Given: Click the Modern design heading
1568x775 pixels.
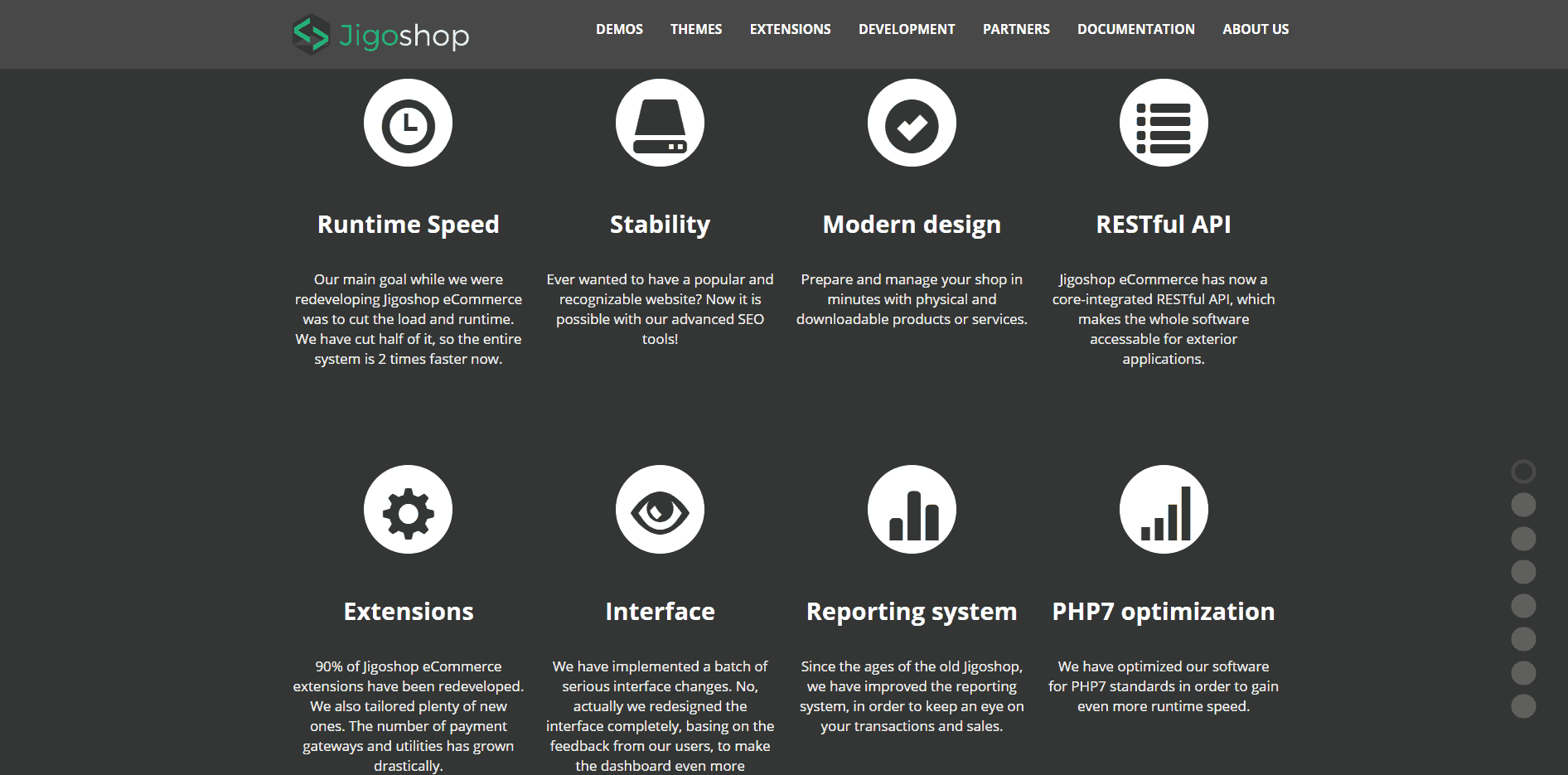Looking at the screenshot, I should [x=912, y=225].
